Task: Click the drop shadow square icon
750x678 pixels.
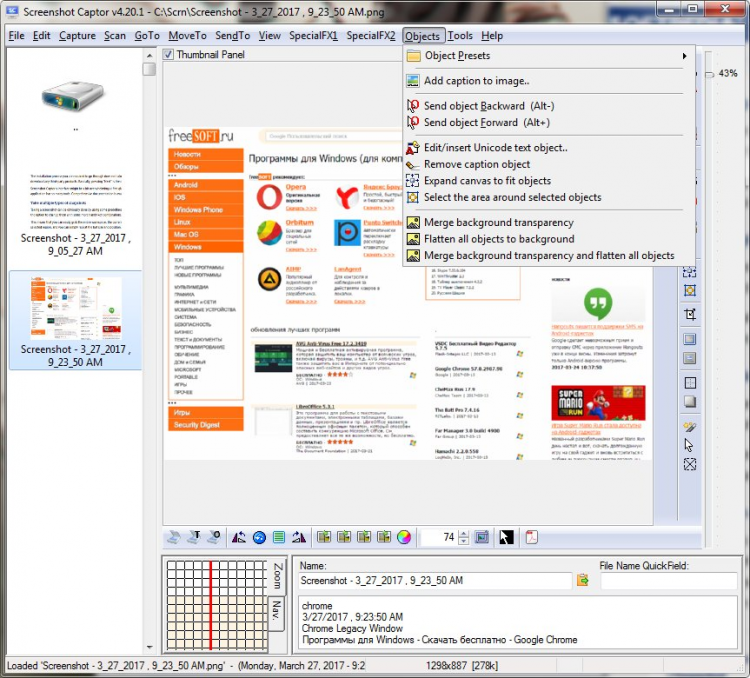Action: pos(689,401)
